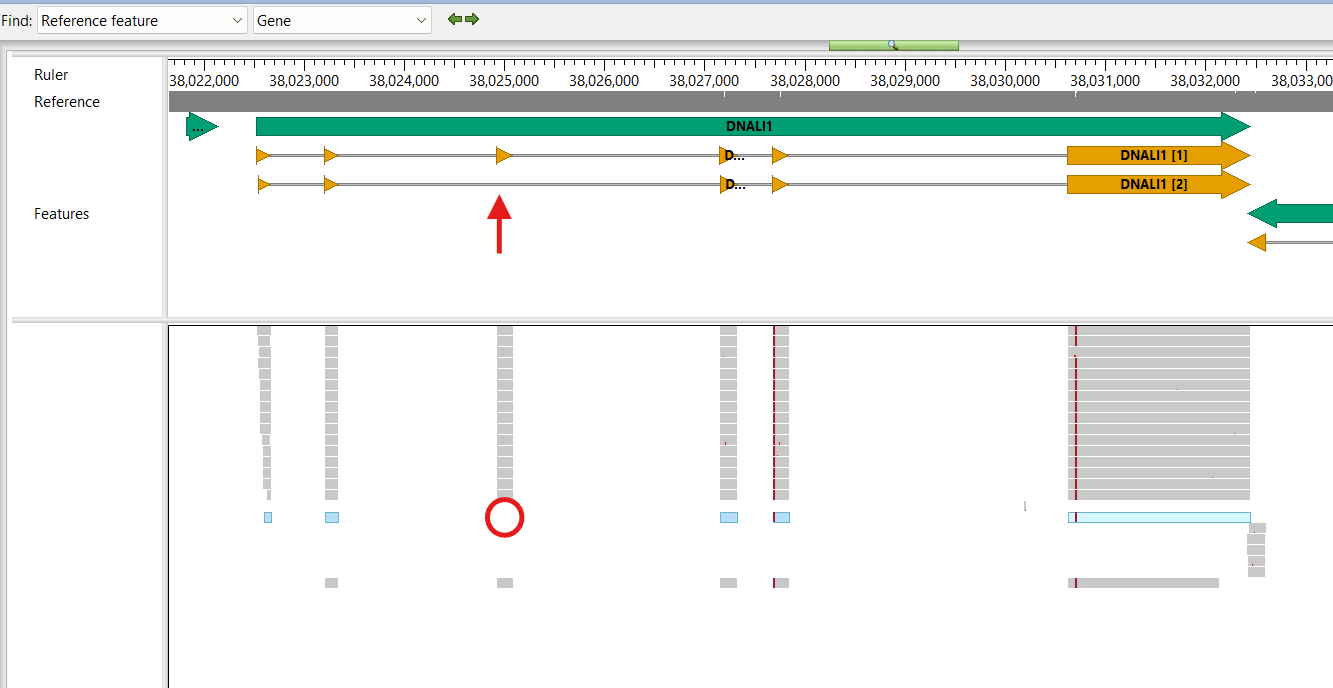Click inside the red circle in reads track
This screenshot has width=1333, height=688.
(x=504, y=518)
